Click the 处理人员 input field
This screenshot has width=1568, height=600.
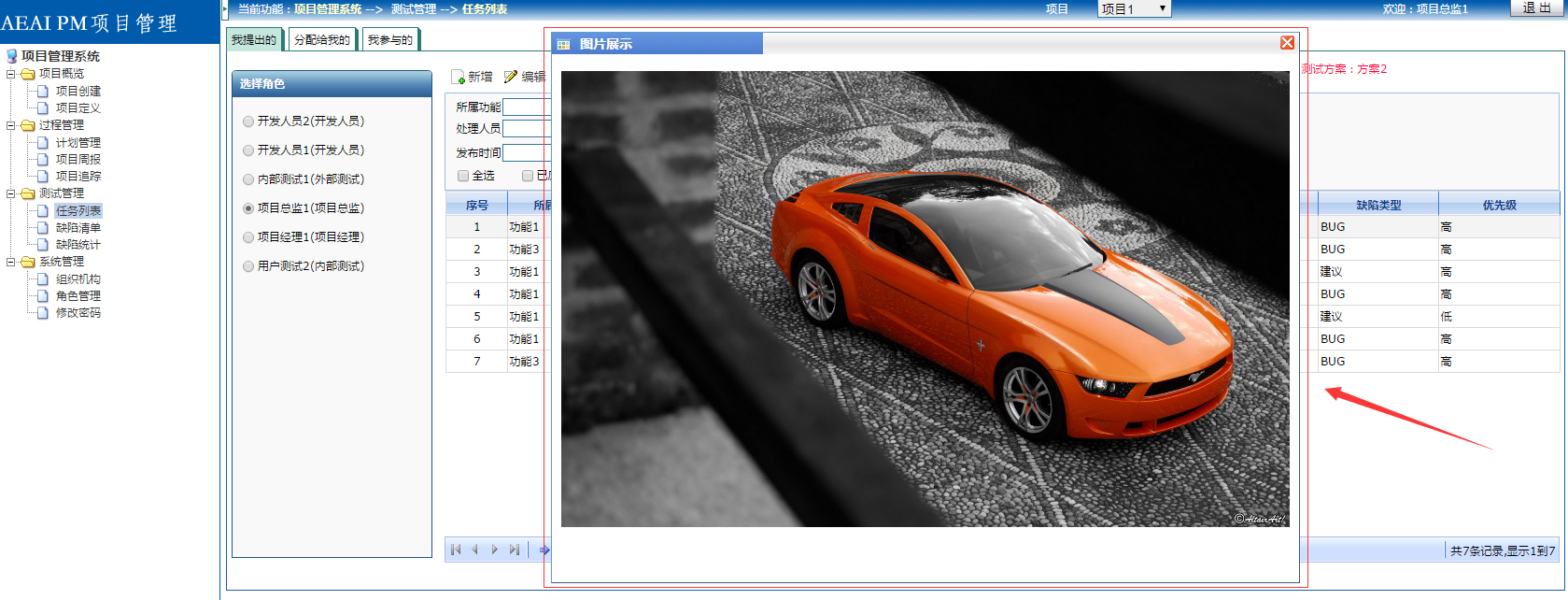527,129
